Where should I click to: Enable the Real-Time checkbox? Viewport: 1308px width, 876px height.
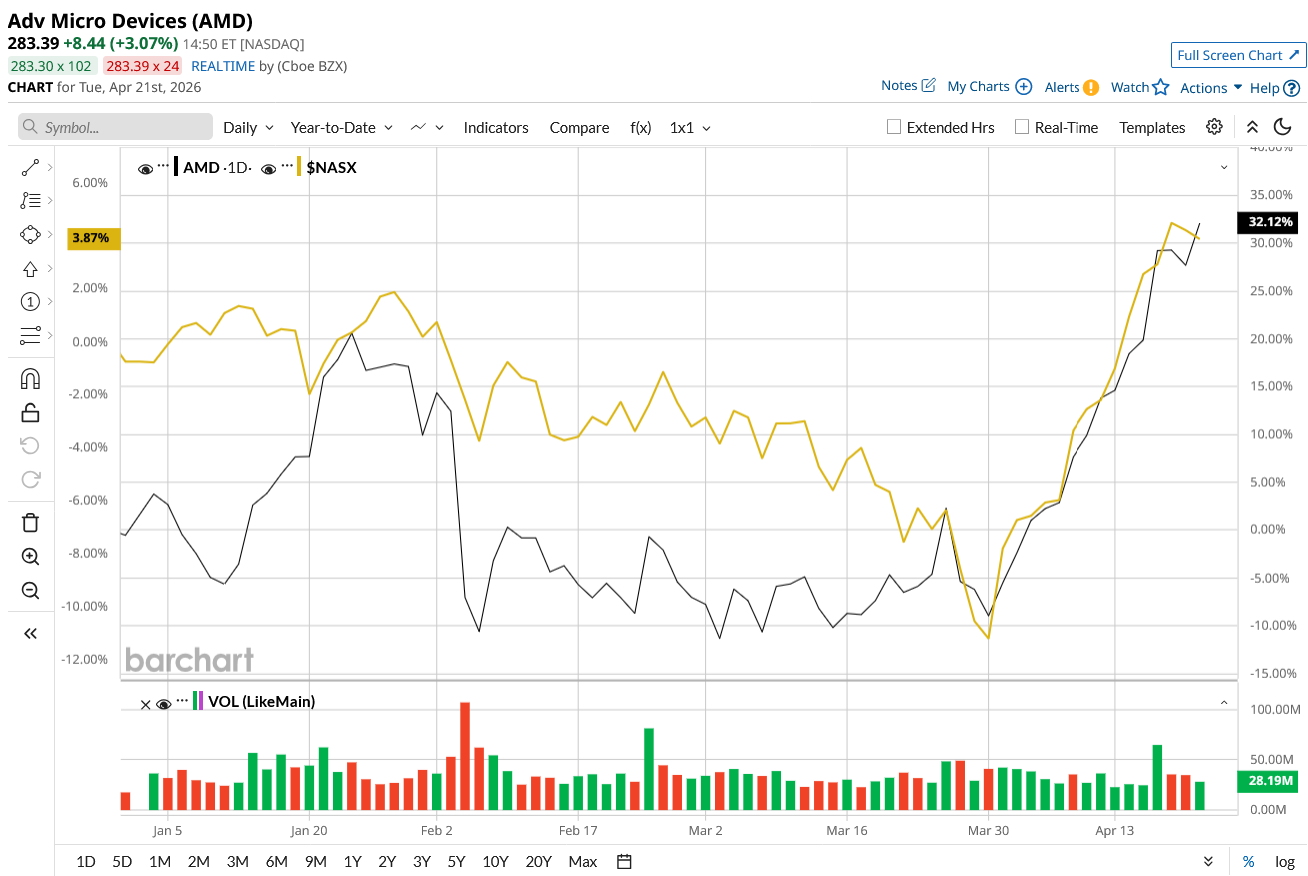pos(1021,127)
